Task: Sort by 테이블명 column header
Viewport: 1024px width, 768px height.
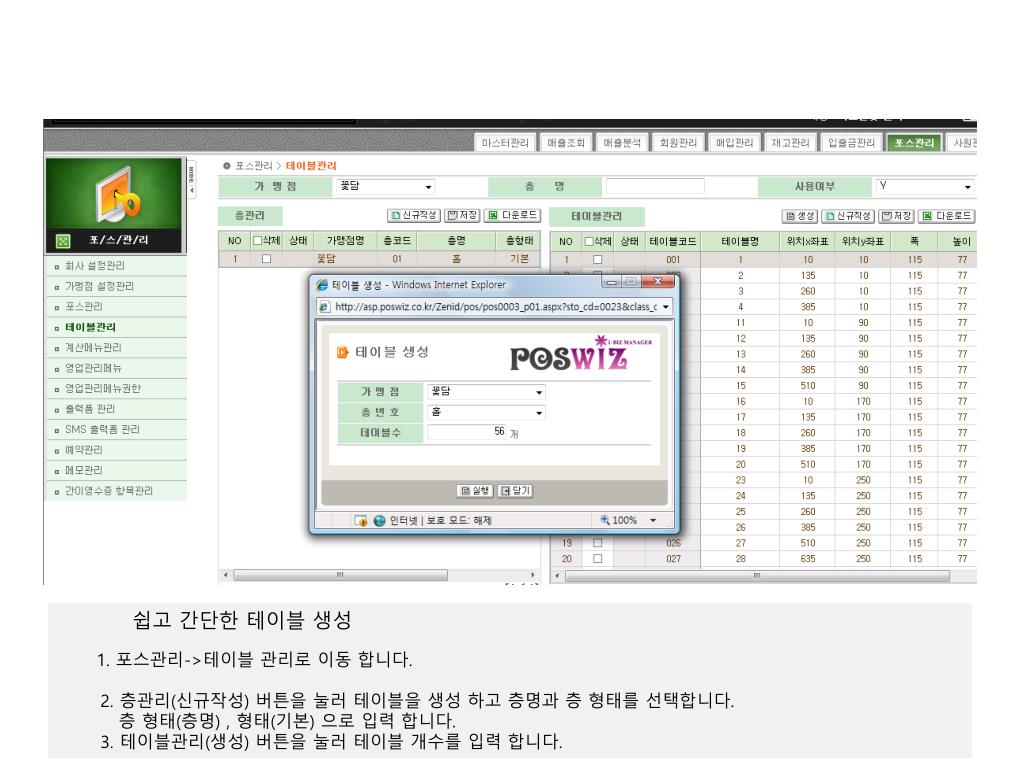Action: 740,242
